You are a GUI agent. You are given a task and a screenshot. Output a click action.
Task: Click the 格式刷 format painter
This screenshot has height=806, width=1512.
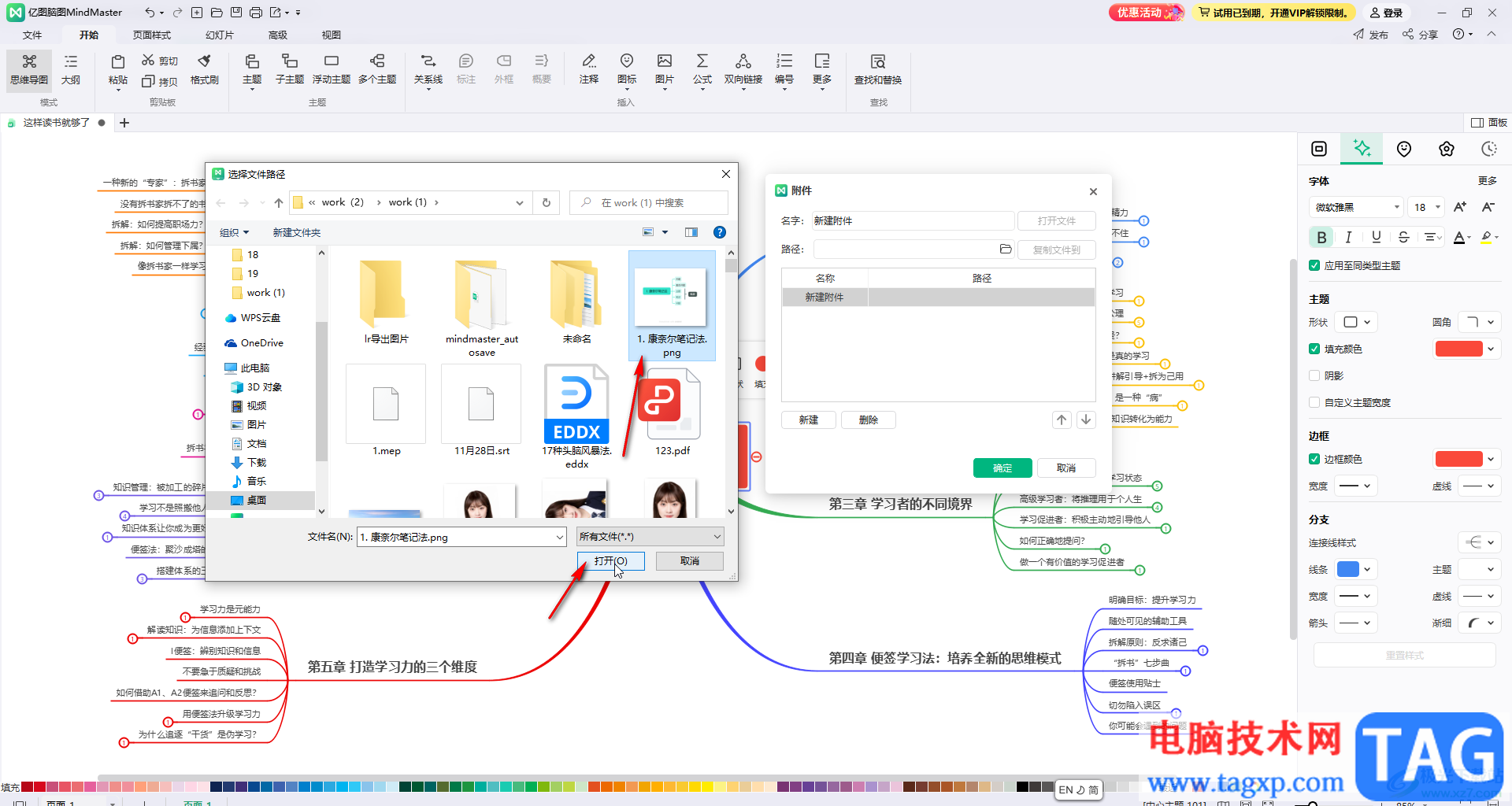(205, 69)
